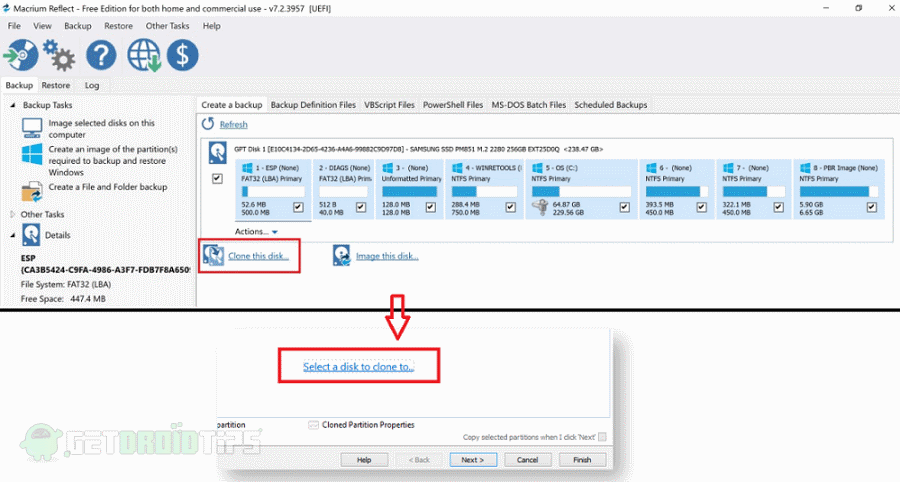Viewport: 900px width, 482px height.
Task: Open the Backup Definition Files tab
Action: pos(313,105)
